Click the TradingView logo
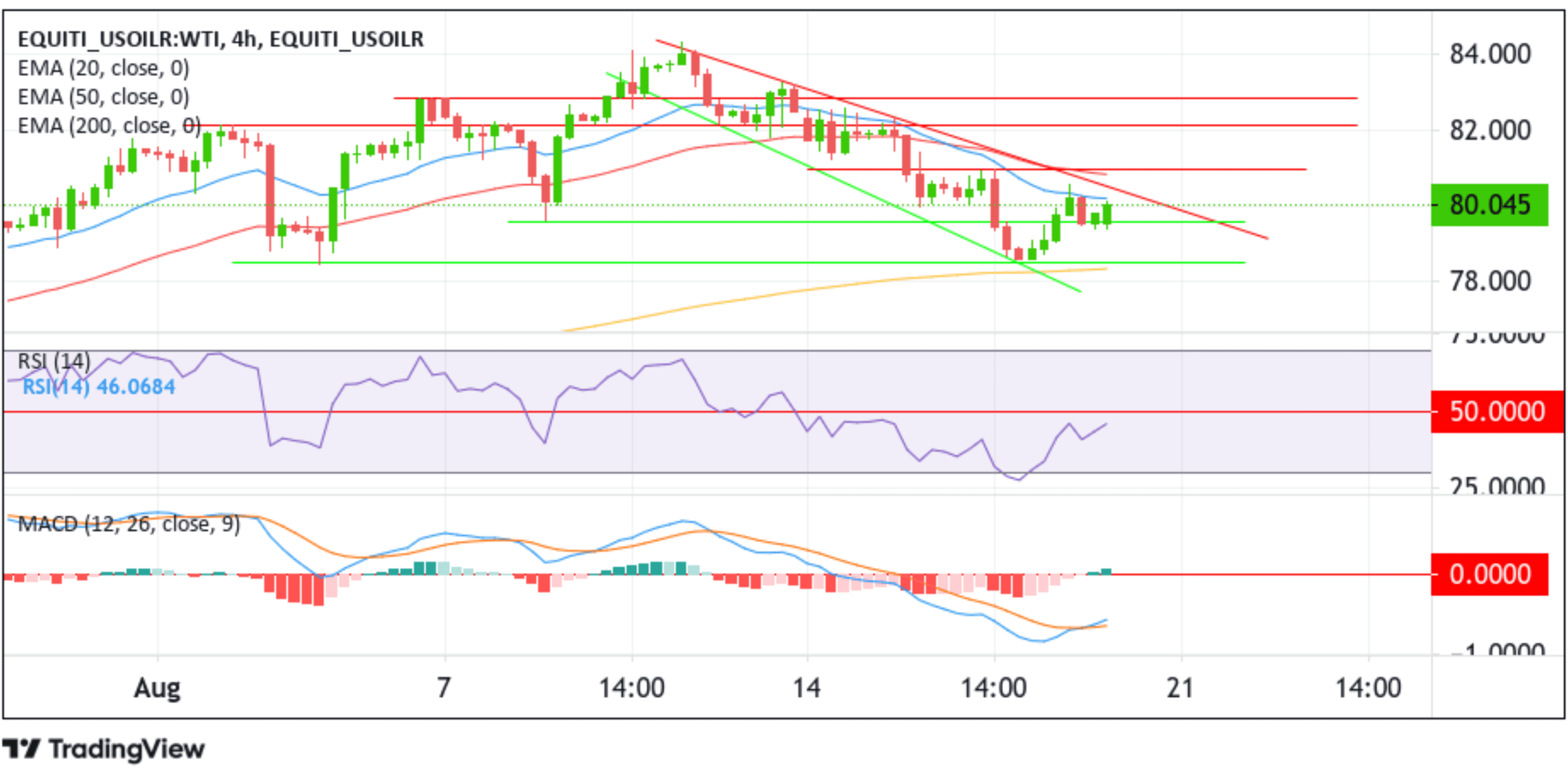 point(103,749)
